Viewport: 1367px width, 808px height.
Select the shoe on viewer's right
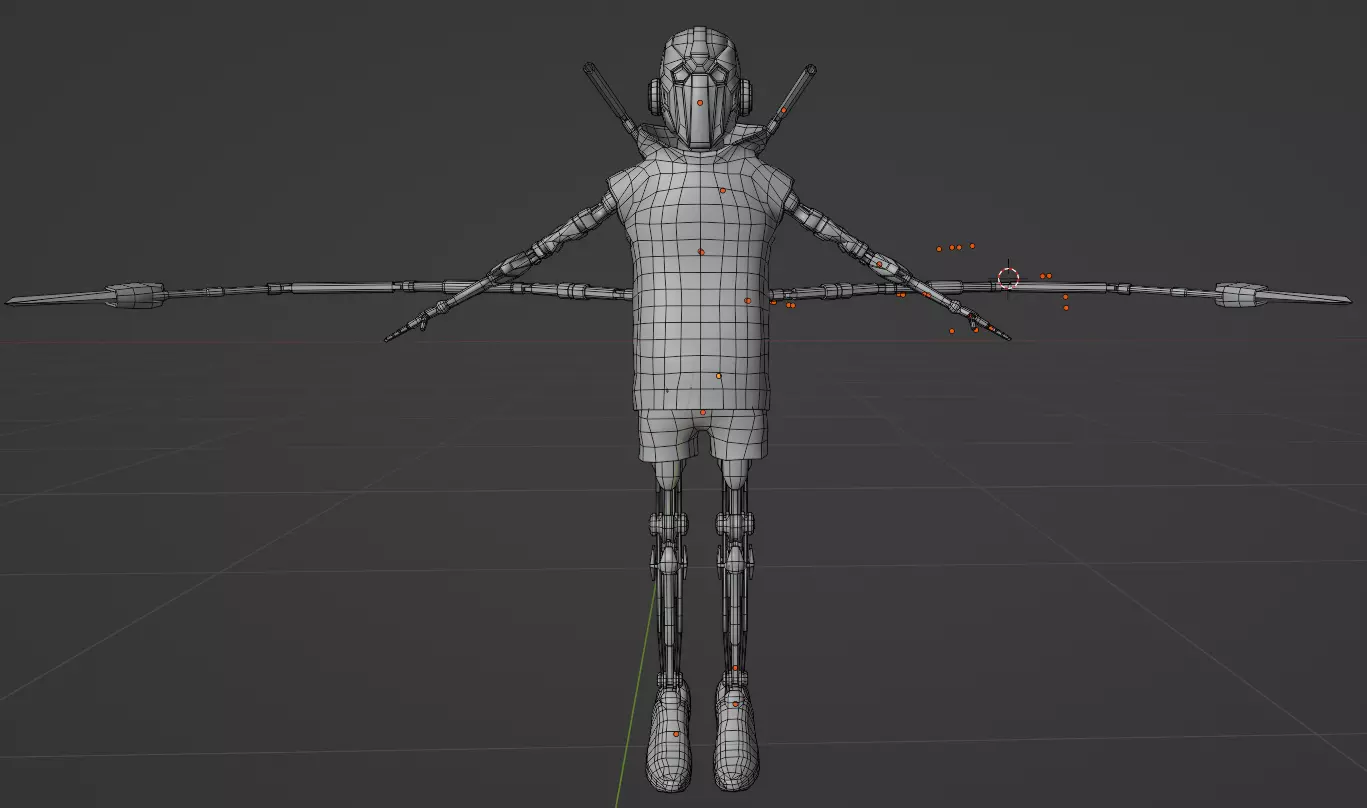click(x=736, y=735)
